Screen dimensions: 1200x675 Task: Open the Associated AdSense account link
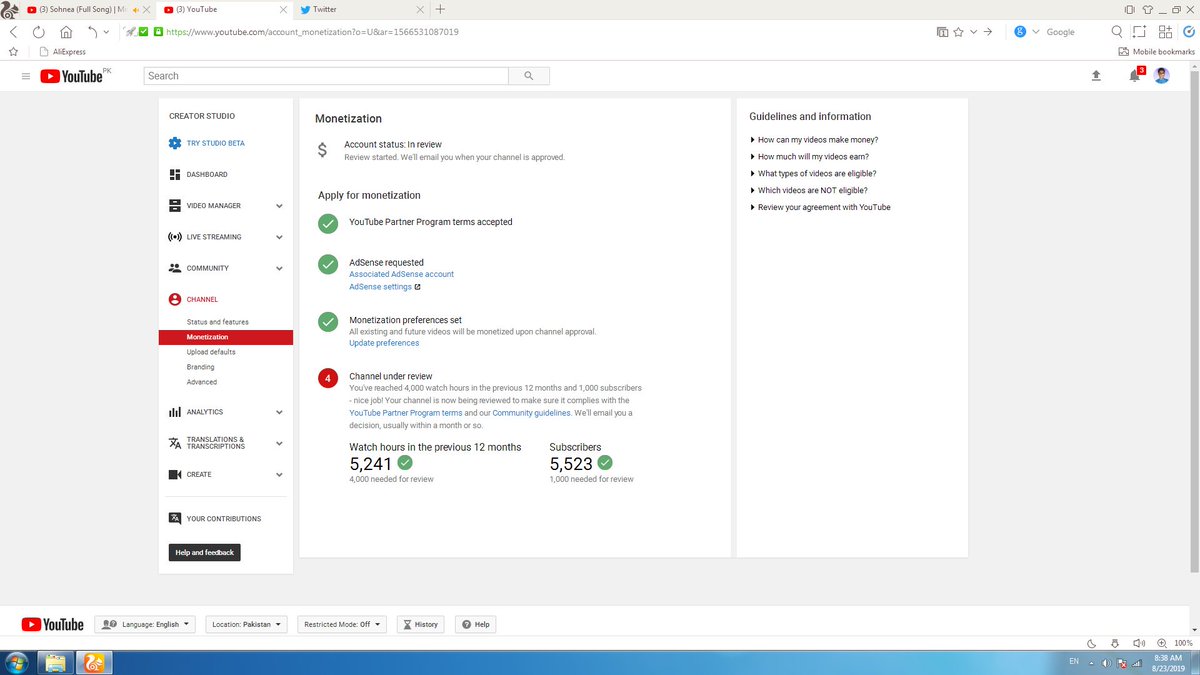(401, 274)
